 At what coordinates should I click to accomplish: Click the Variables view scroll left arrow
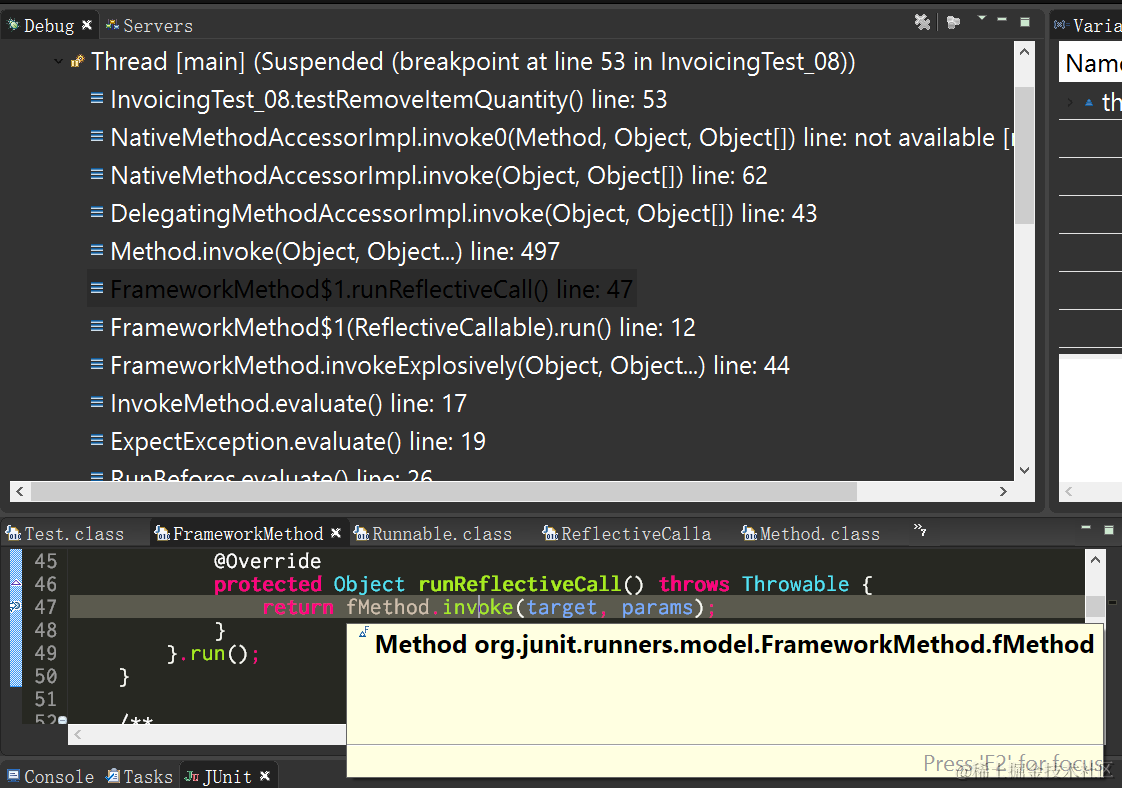tap(1068, 491)
